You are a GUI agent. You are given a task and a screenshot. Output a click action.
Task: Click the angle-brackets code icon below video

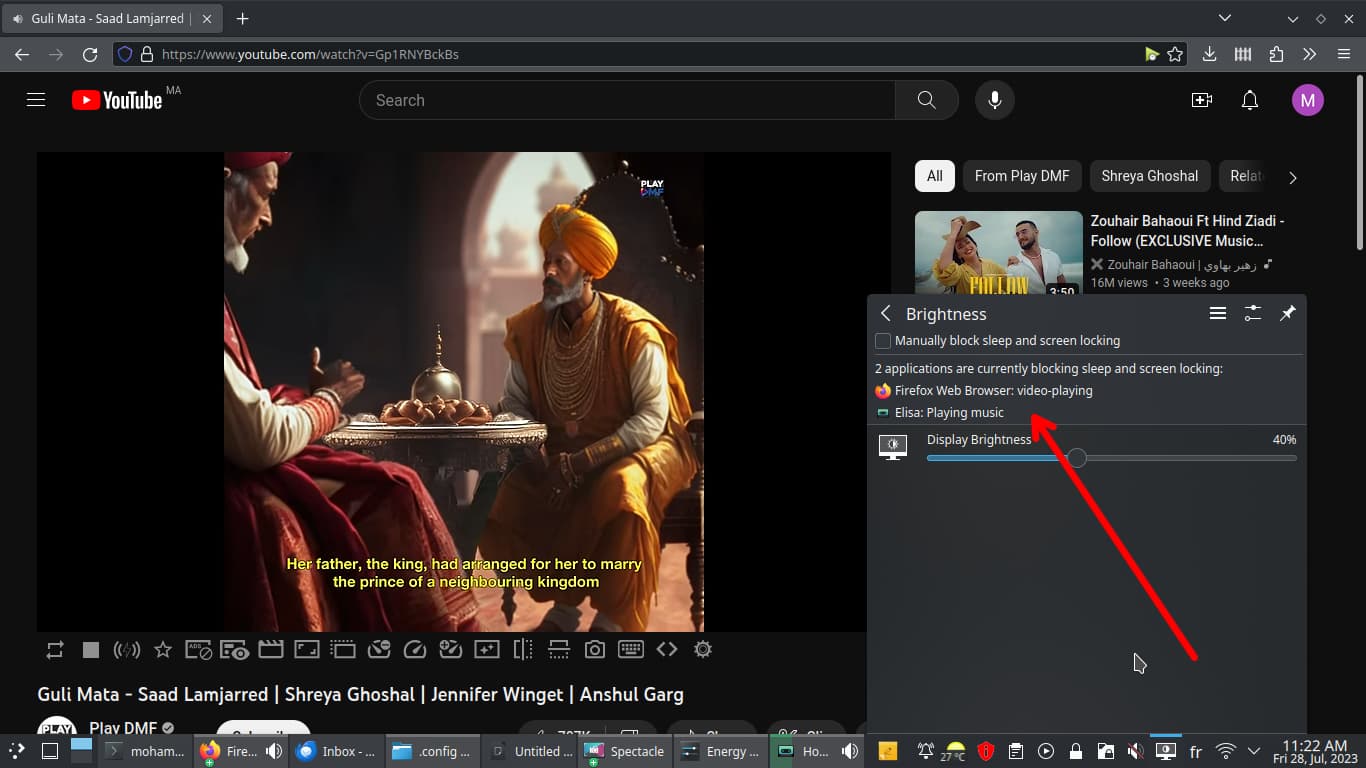[x=667, y=650]
